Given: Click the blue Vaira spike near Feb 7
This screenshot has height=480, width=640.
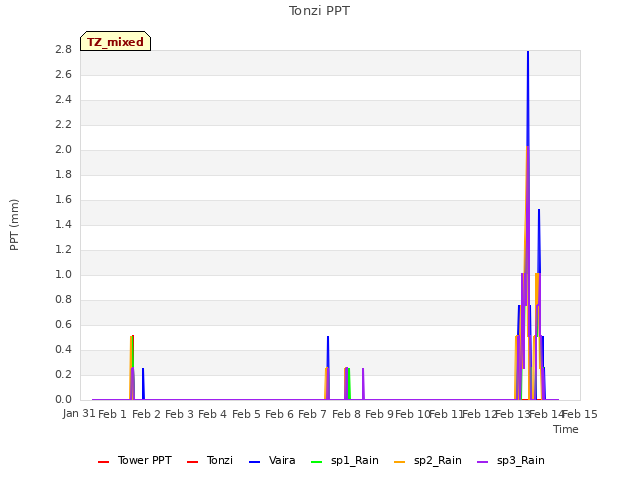Looking at the screenshot, I should coord(328,351).
